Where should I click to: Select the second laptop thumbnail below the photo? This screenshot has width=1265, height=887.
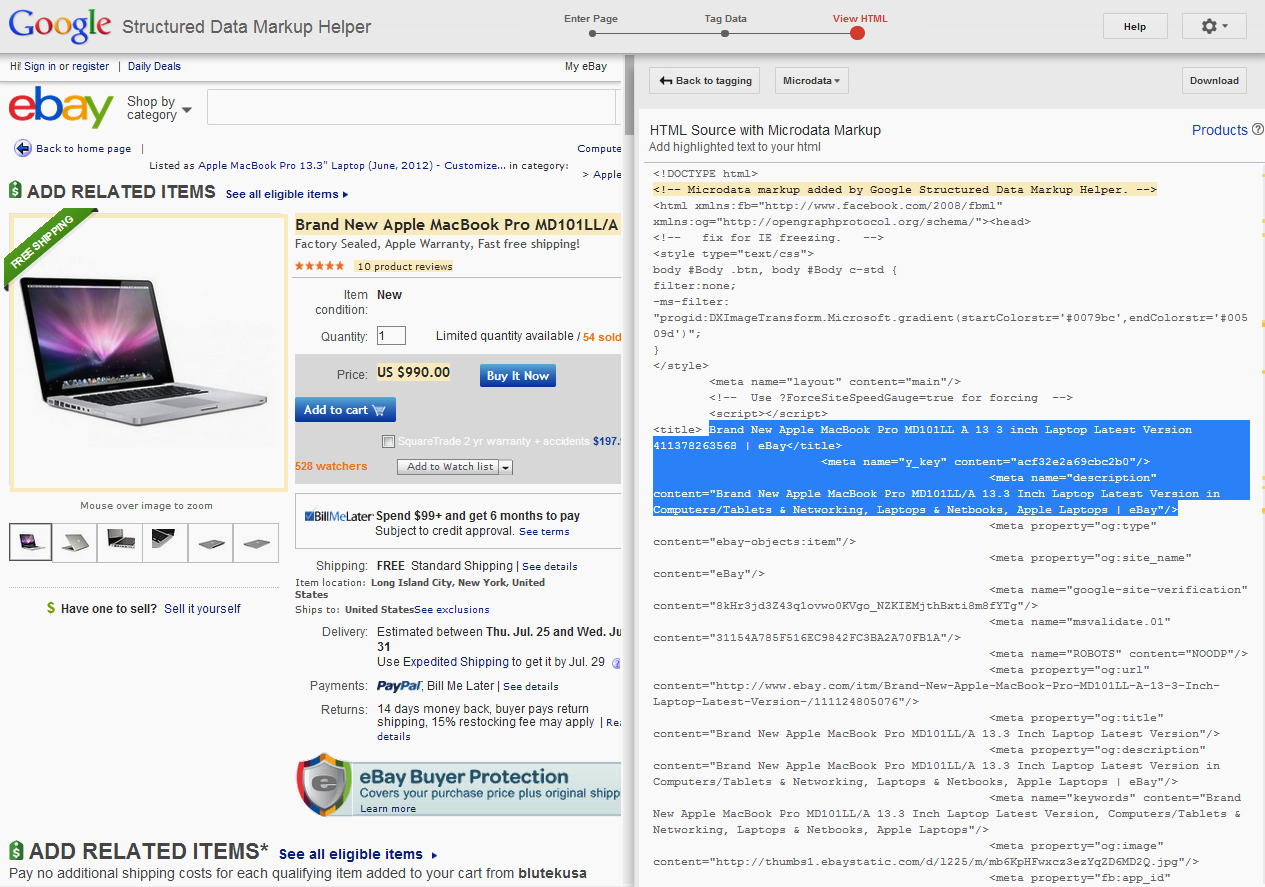(75, 542)
